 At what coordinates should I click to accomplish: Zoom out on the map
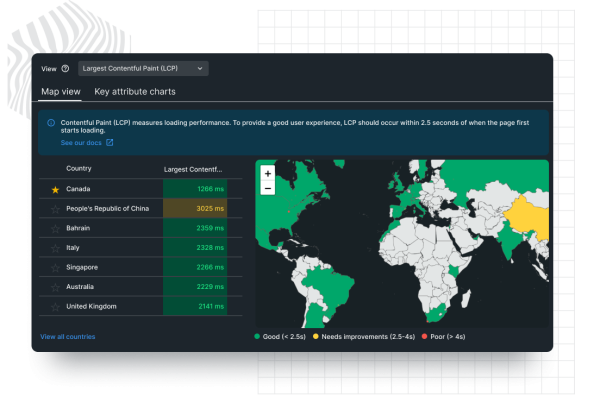click(x=267, y=188)
